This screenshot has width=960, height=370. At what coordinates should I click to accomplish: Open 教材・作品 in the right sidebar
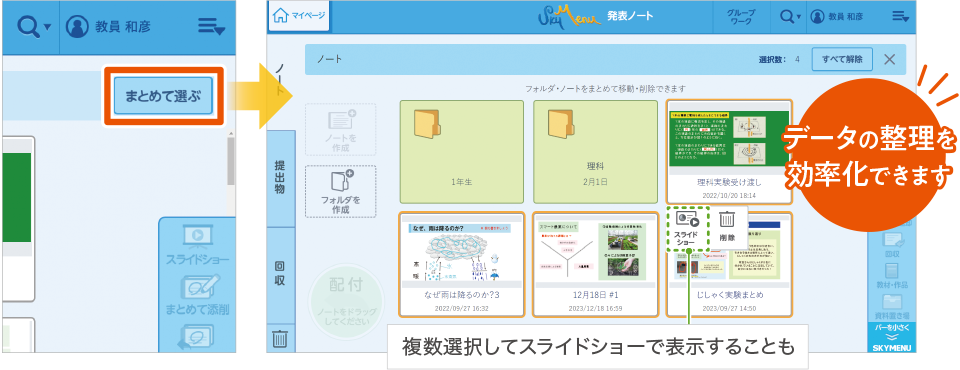(891, 276)
